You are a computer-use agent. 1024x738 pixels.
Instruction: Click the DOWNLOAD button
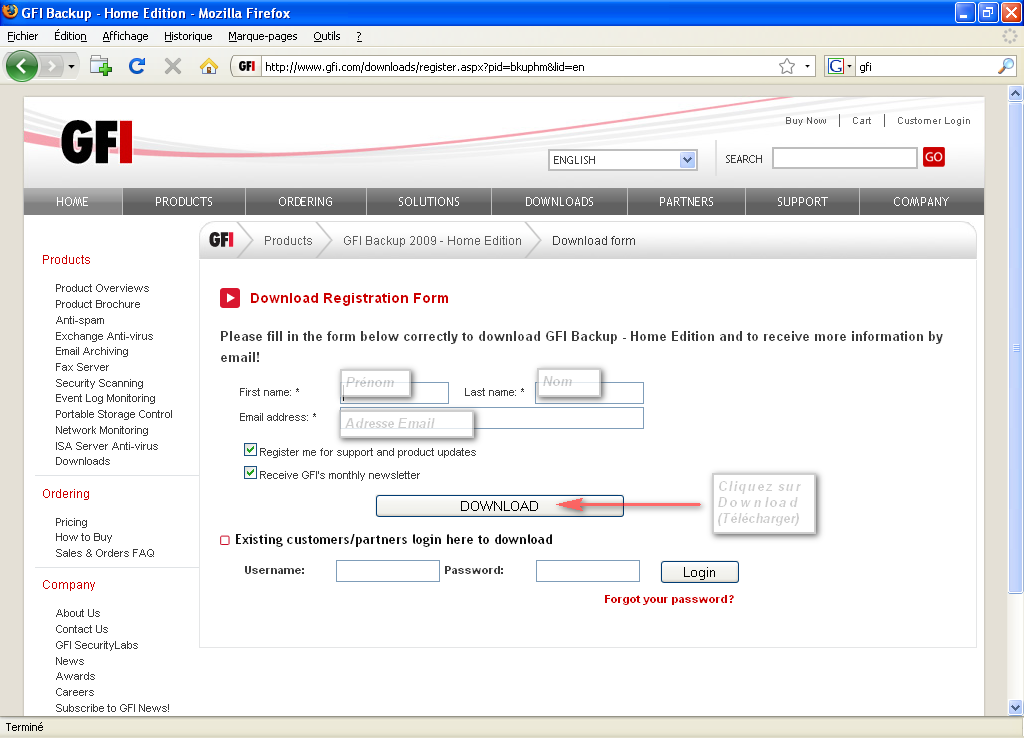point(500,506)
